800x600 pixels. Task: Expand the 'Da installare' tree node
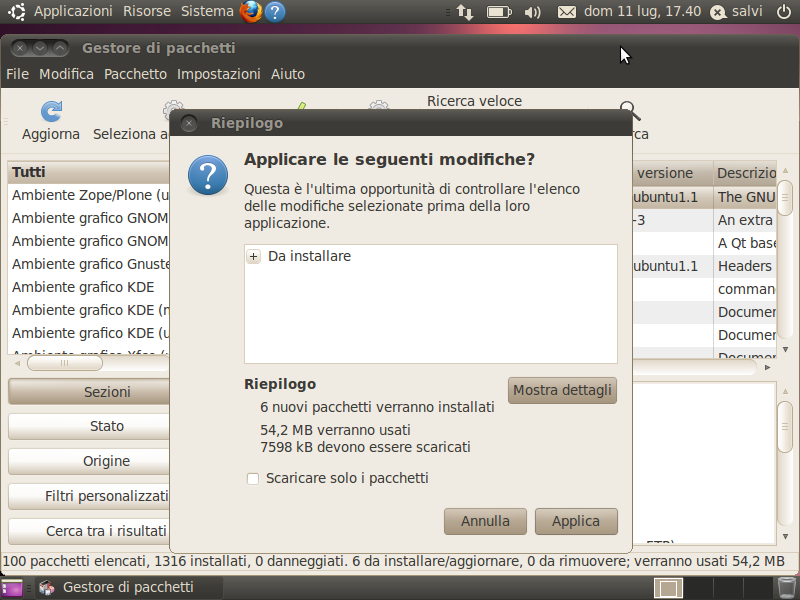(x=254, y=256)
